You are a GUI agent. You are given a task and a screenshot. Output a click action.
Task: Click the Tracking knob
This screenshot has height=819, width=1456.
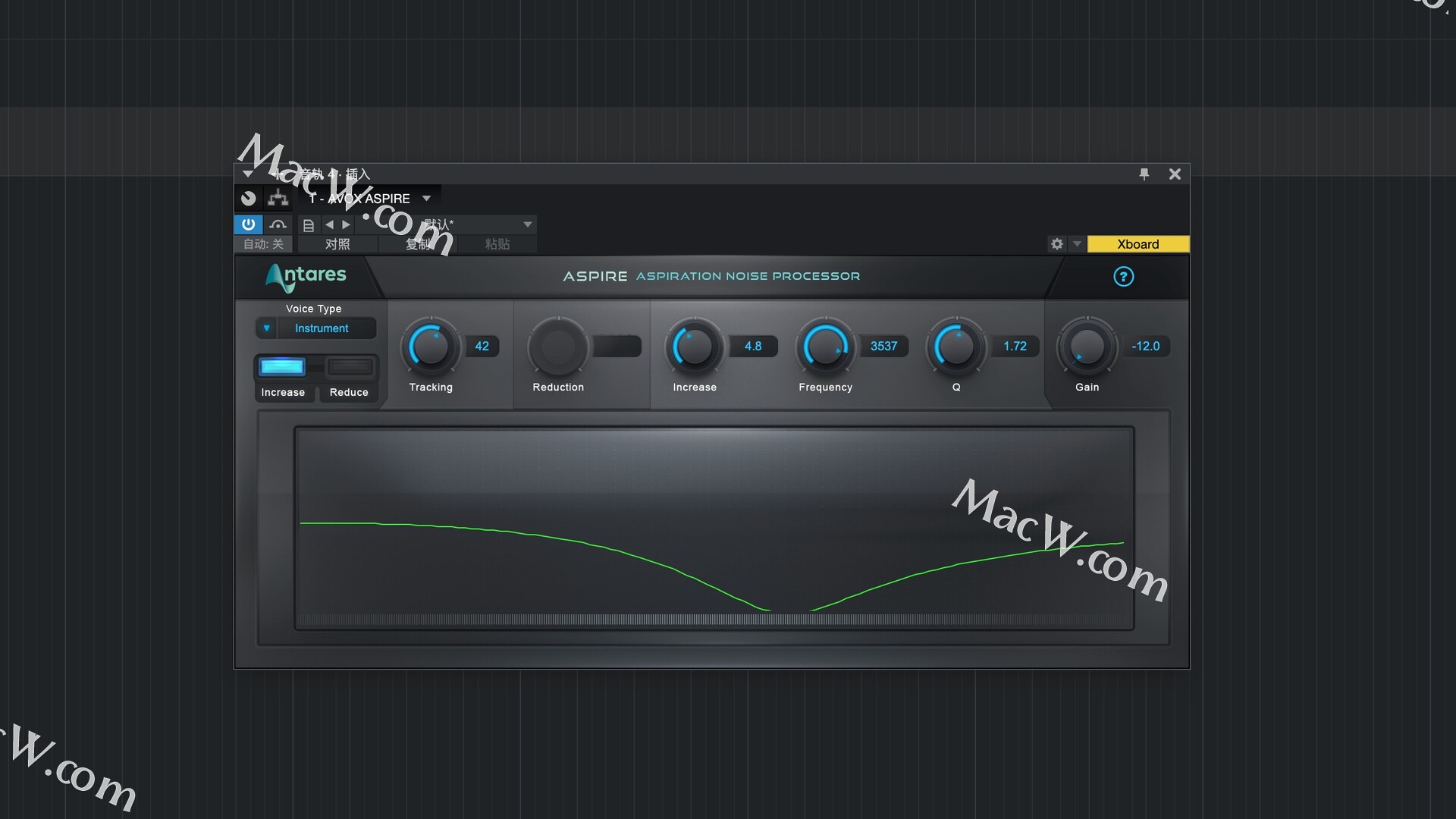pos(430,347)
